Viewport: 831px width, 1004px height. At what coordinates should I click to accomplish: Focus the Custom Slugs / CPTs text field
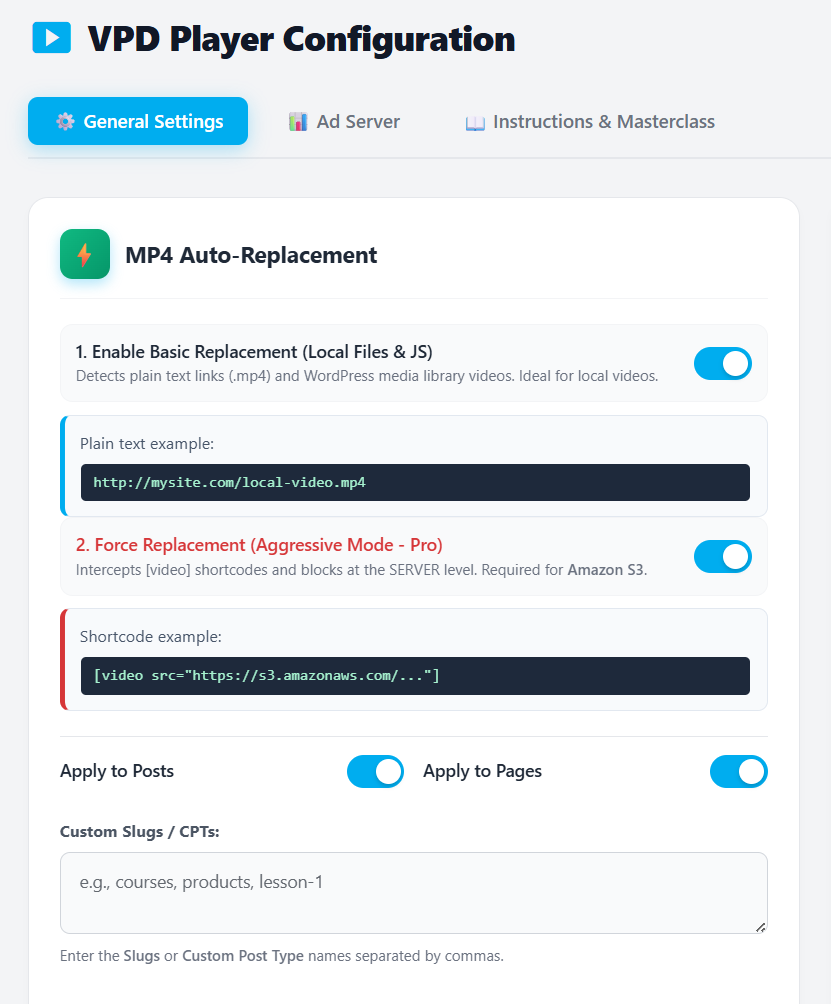(x=413, y=892)
